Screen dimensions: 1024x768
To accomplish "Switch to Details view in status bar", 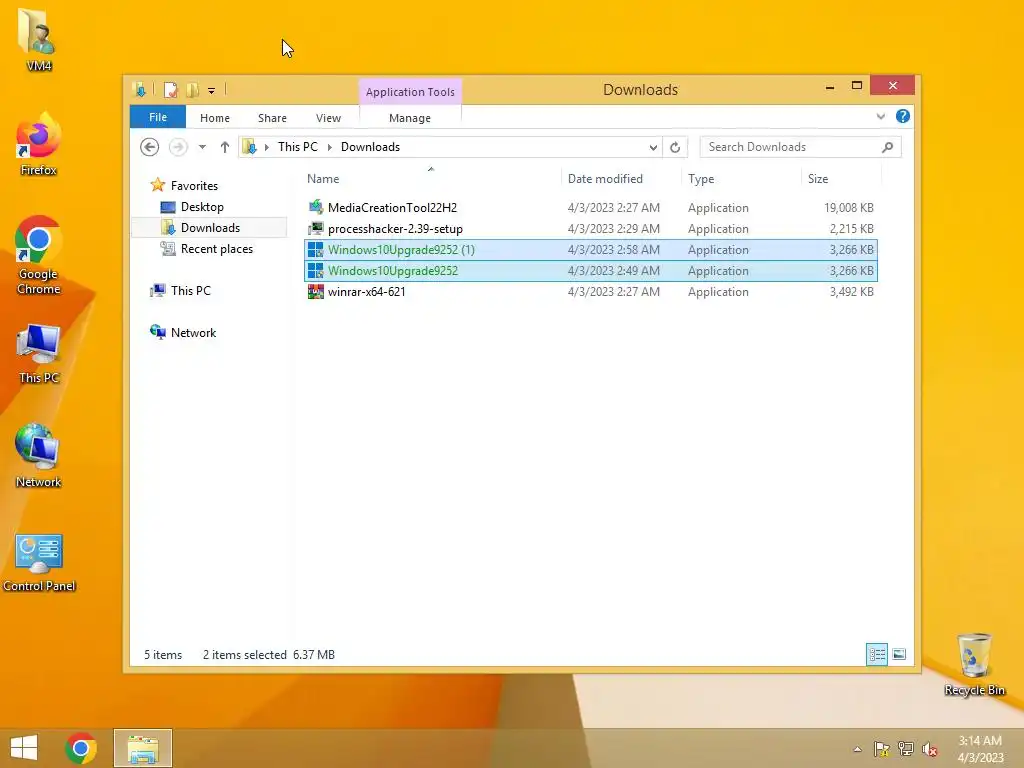I will click(x=876, y=654).
